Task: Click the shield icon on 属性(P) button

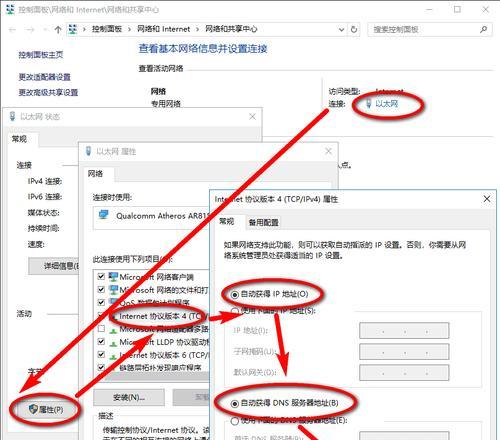Action: (x=33, y=409)
